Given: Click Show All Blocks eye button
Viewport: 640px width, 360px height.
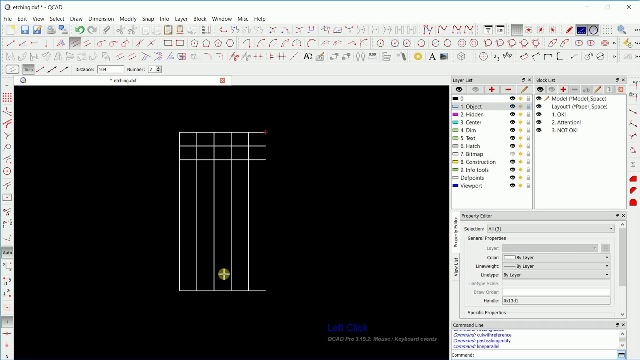Looking at the screenshot, I should point(540,89).
